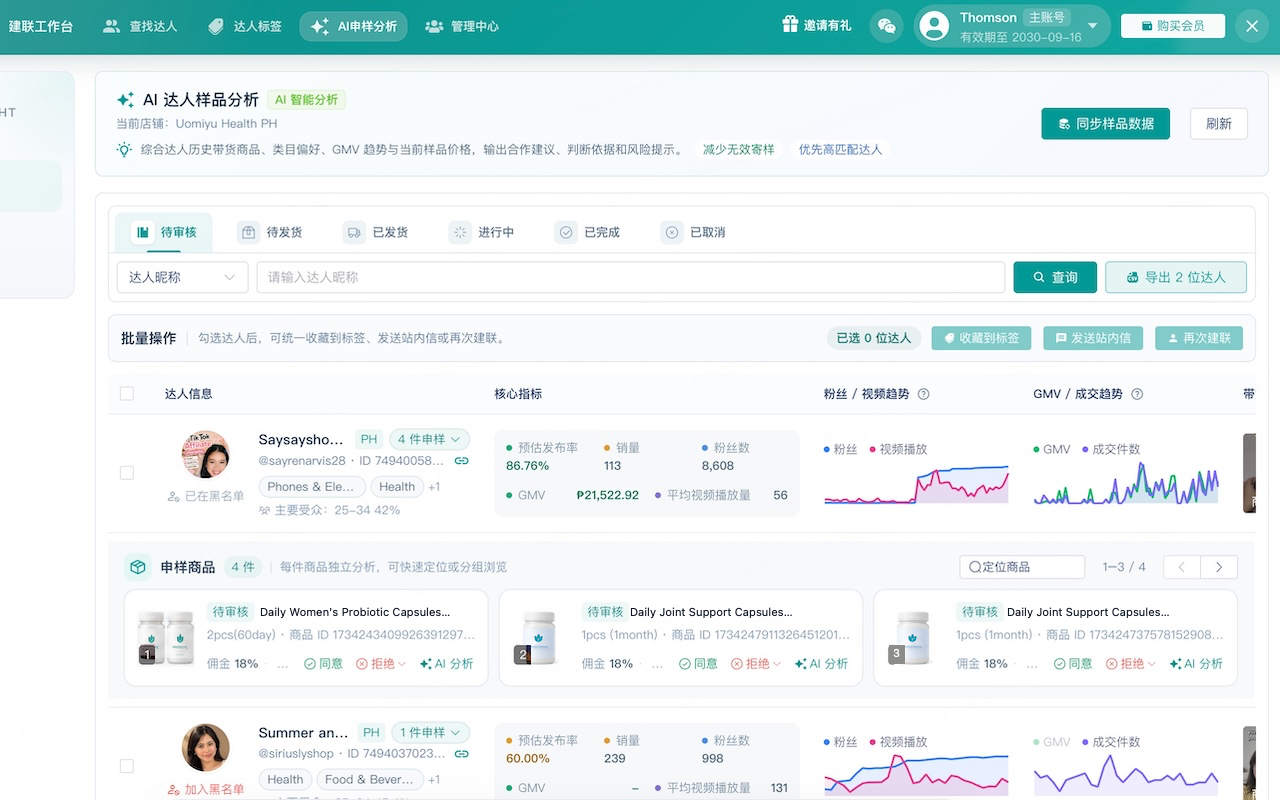Image resolution: width=1280 pixels, height=800 pixels.
Task: Focus the 定位商品 search box
Action: point(1022,567)
